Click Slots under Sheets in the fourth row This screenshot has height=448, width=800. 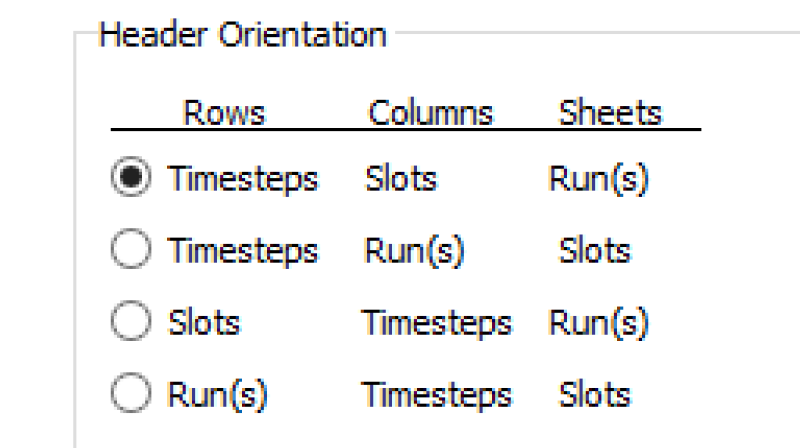click(594, 394)
